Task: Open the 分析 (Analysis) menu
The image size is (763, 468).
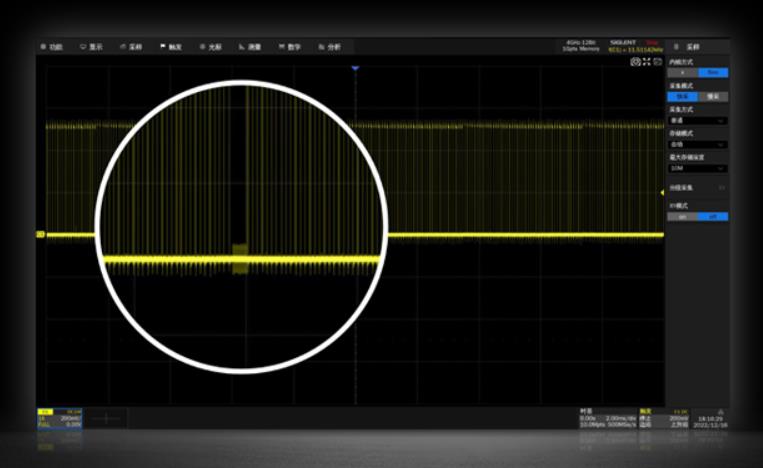Action: tap(329, 47)
